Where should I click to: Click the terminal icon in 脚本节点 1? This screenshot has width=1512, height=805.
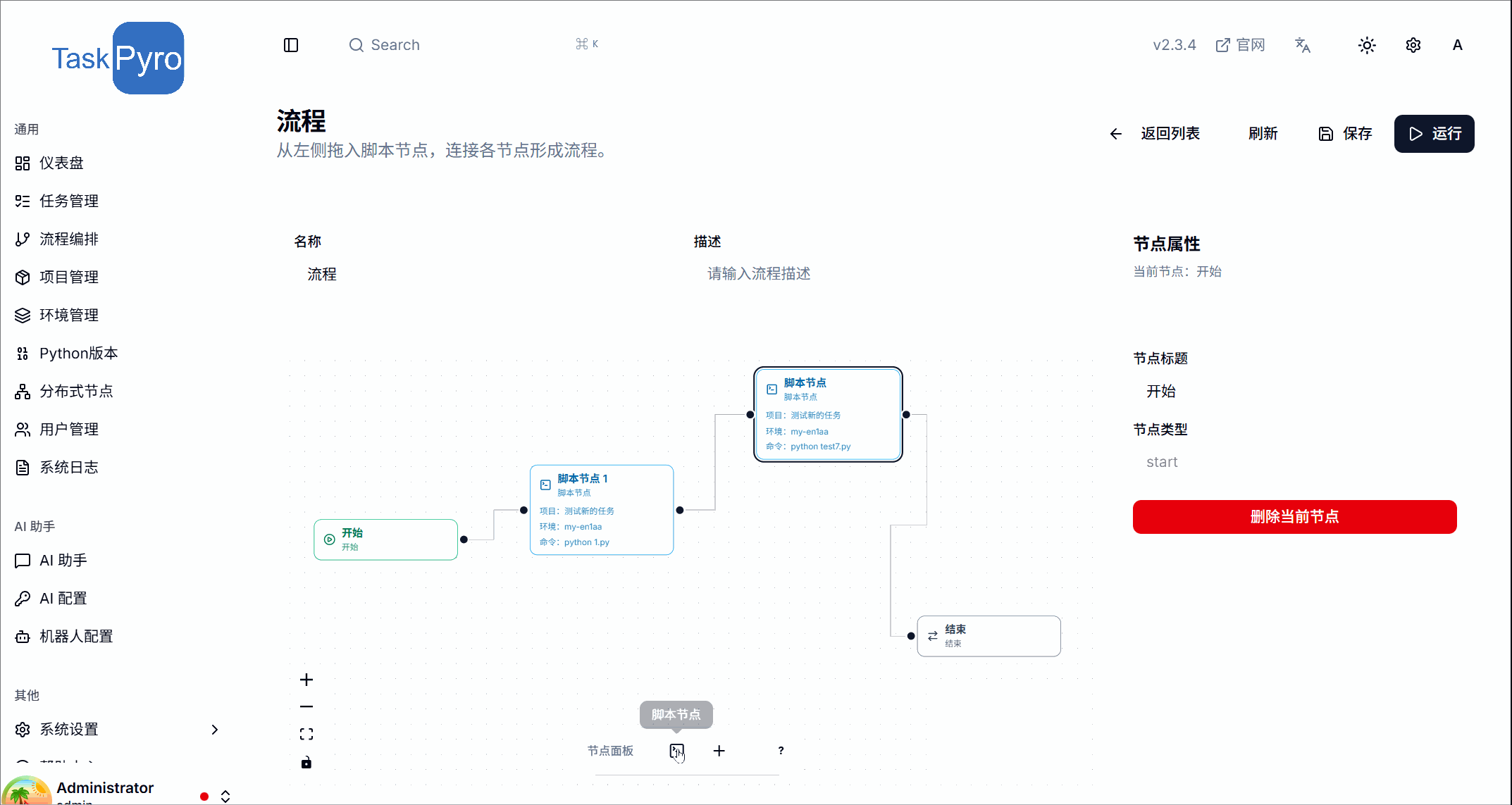[545, 485]
